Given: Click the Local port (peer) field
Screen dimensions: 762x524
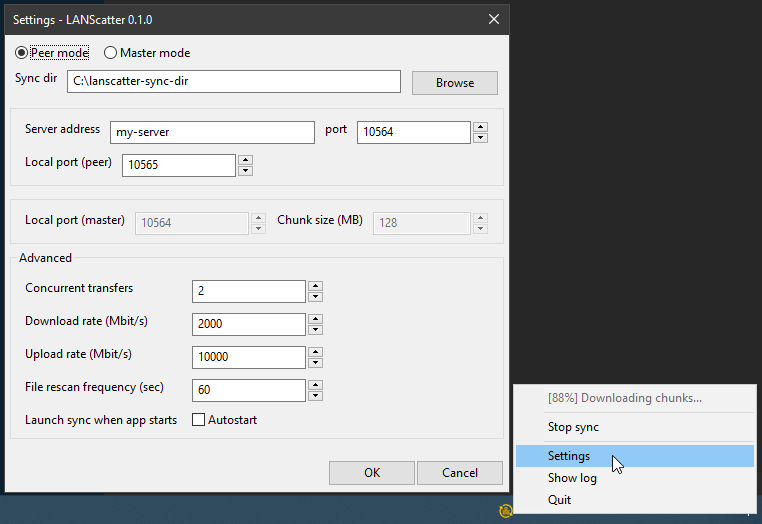Looking at the screenshot, I should click(x=179, y=165).
